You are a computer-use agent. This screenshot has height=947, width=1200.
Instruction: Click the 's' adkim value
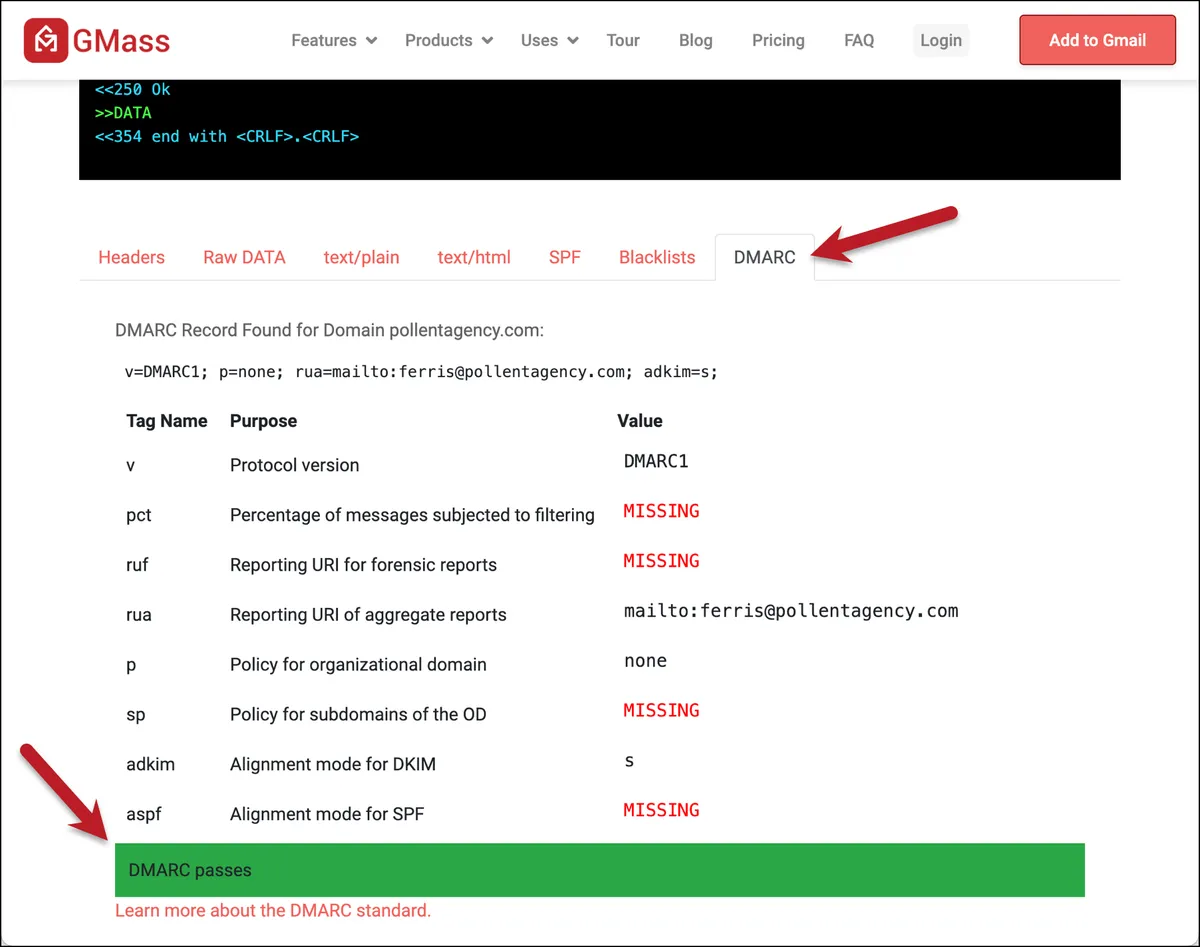pos(629,762)
